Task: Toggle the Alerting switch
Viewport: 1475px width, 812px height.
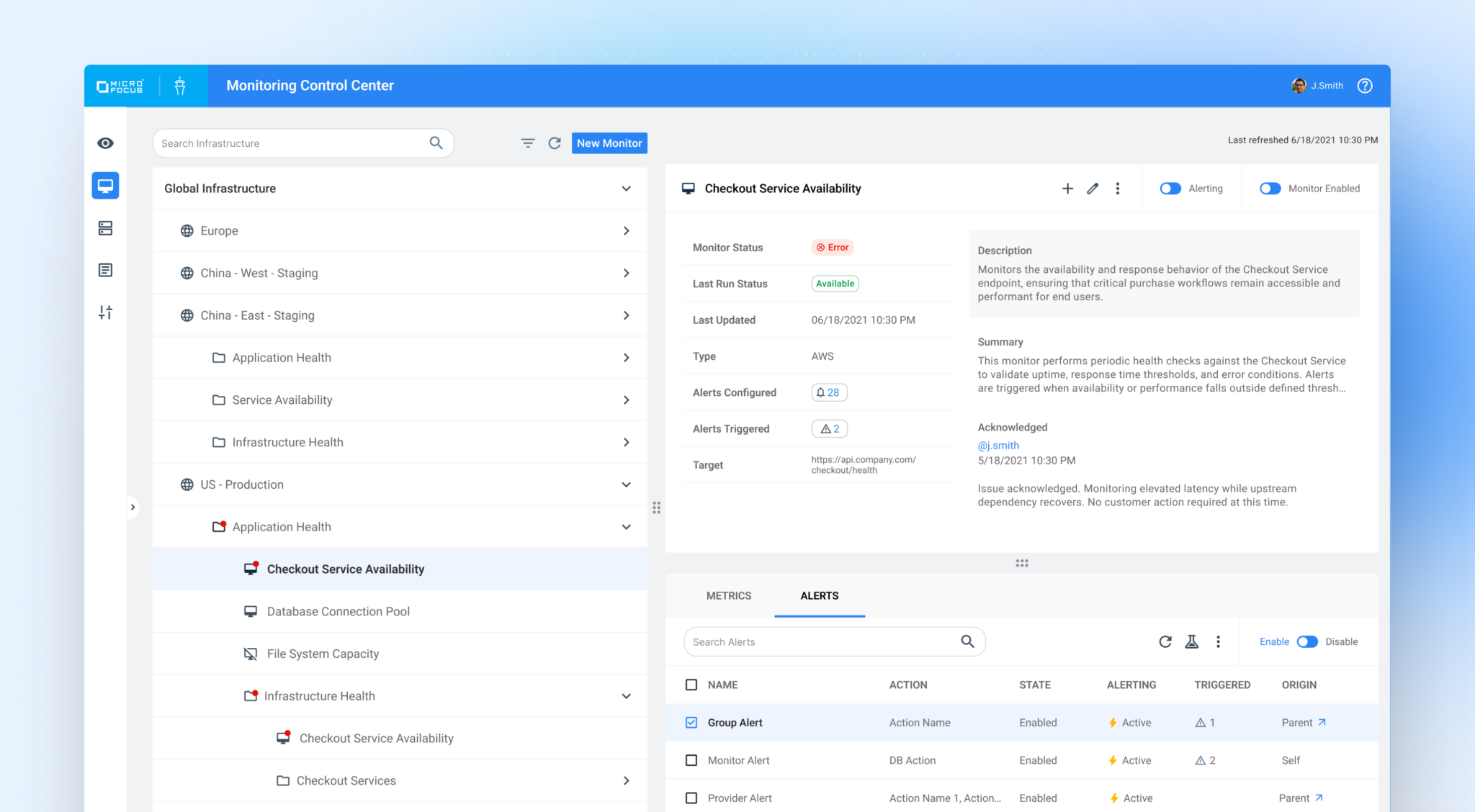Action: 1170,189
